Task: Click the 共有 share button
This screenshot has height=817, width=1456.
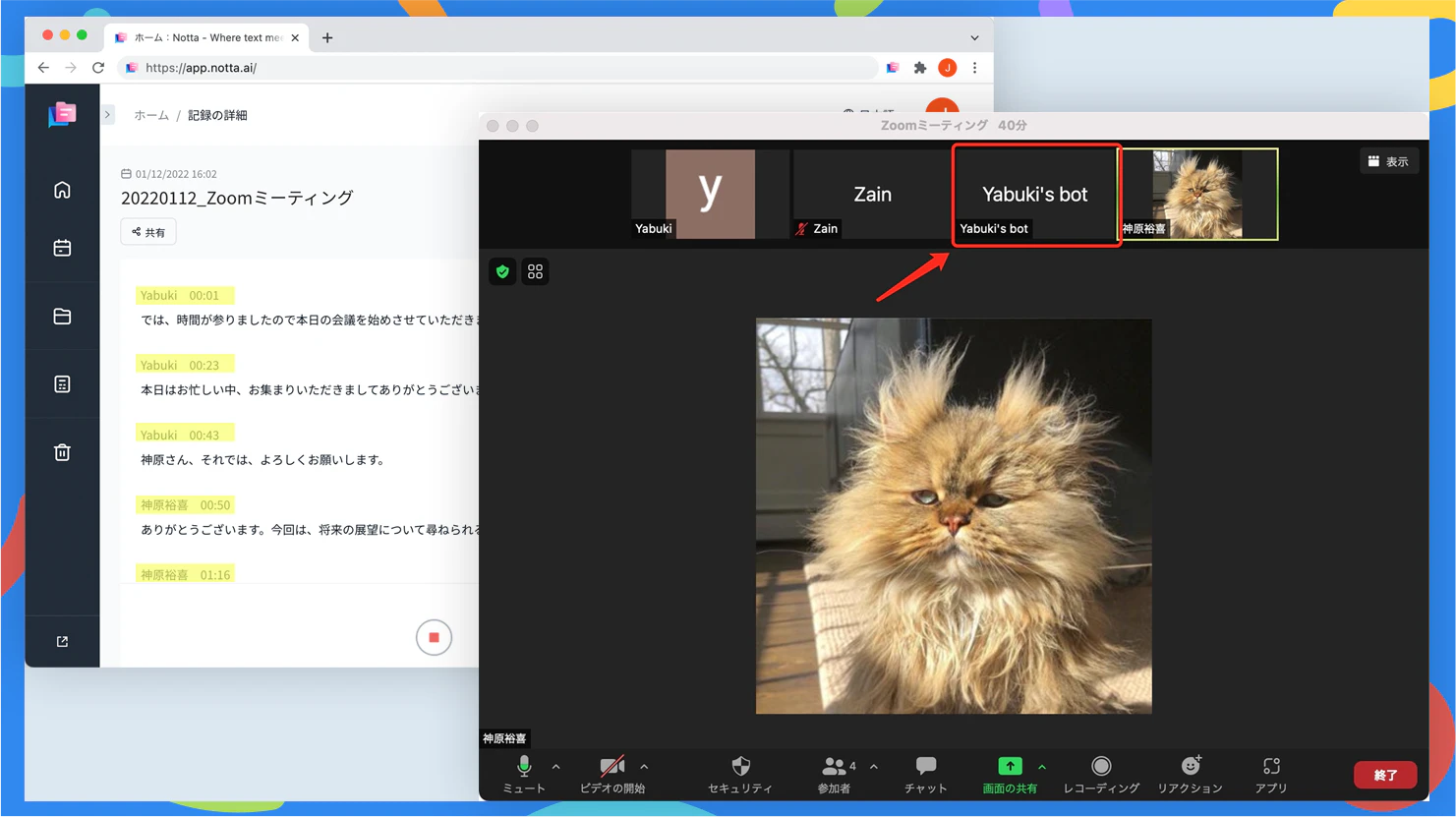Action: [x=148, y=232]
